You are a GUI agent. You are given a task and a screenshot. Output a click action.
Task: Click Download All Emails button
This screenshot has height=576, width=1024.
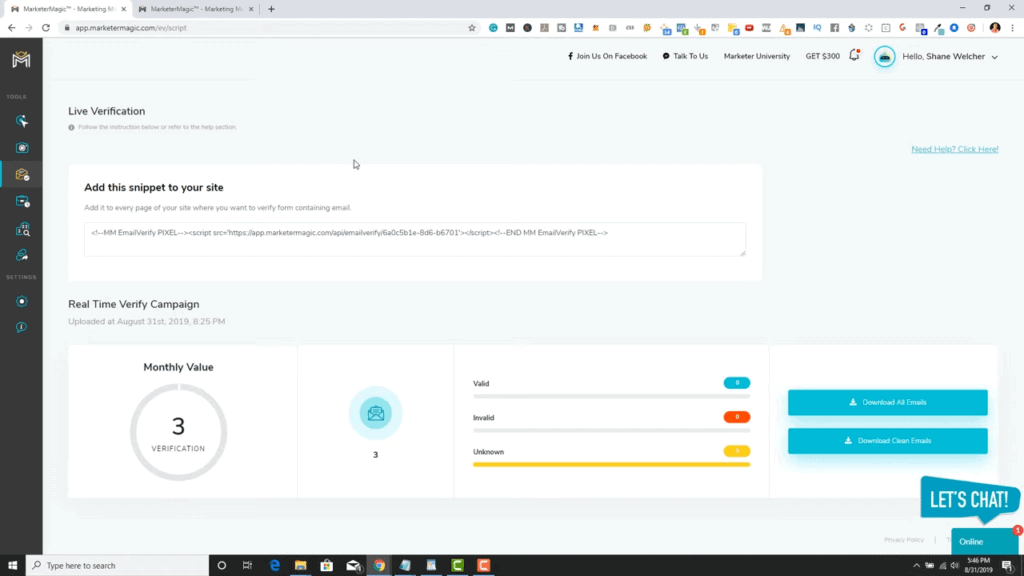click(x=888, y=402)
